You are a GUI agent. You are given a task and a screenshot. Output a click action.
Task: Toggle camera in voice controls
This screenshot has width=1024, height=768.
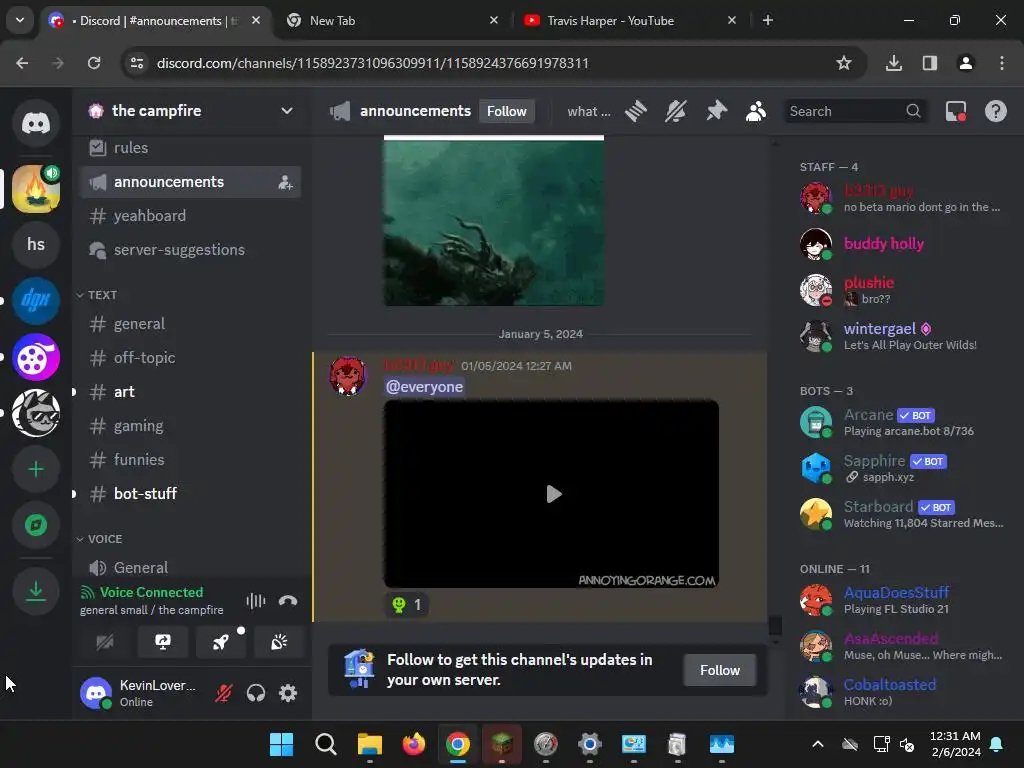pyautogui.click(x=104, y=642)
